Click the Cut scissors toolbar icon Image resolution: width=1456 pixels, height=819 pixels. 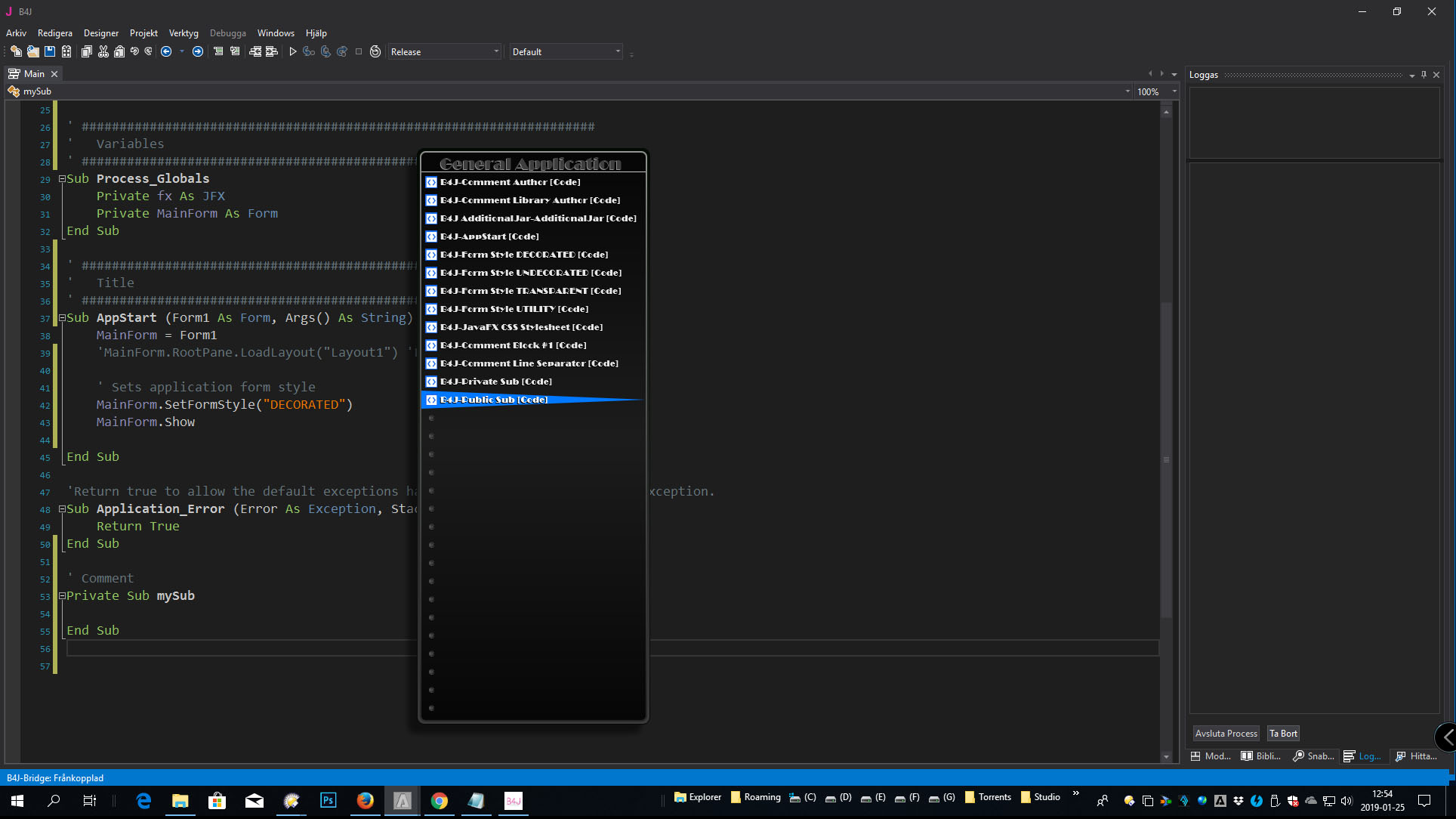point(103,51)
